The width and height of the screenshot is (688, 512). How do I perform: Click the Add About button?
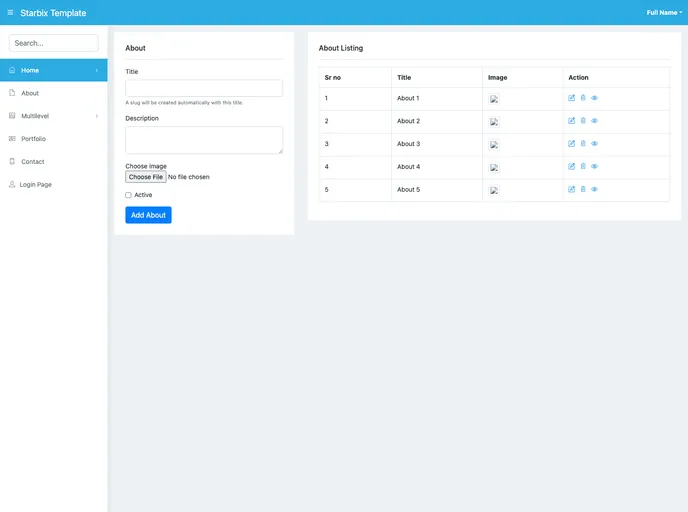click(x=148, y=215)
